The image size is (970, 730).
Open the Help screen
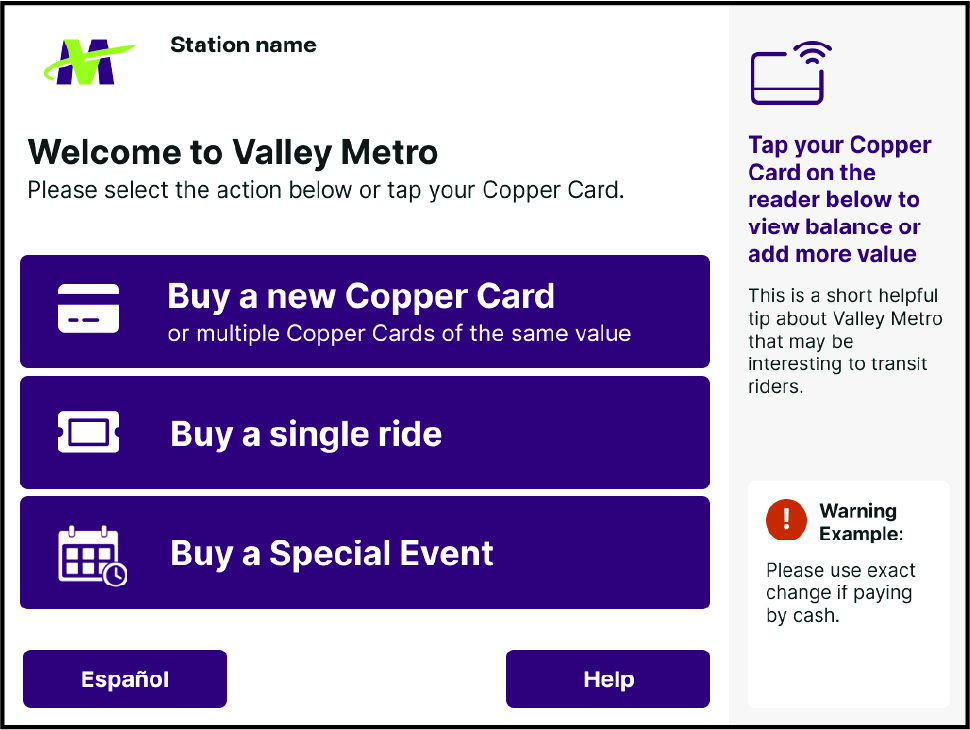coord(607,678)
